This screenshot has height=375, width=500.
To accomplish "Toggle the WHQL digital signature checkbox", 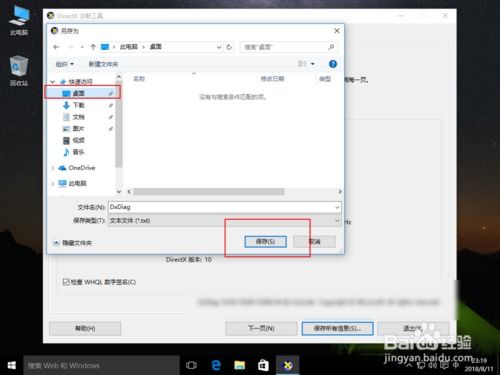I will [66, 282].
